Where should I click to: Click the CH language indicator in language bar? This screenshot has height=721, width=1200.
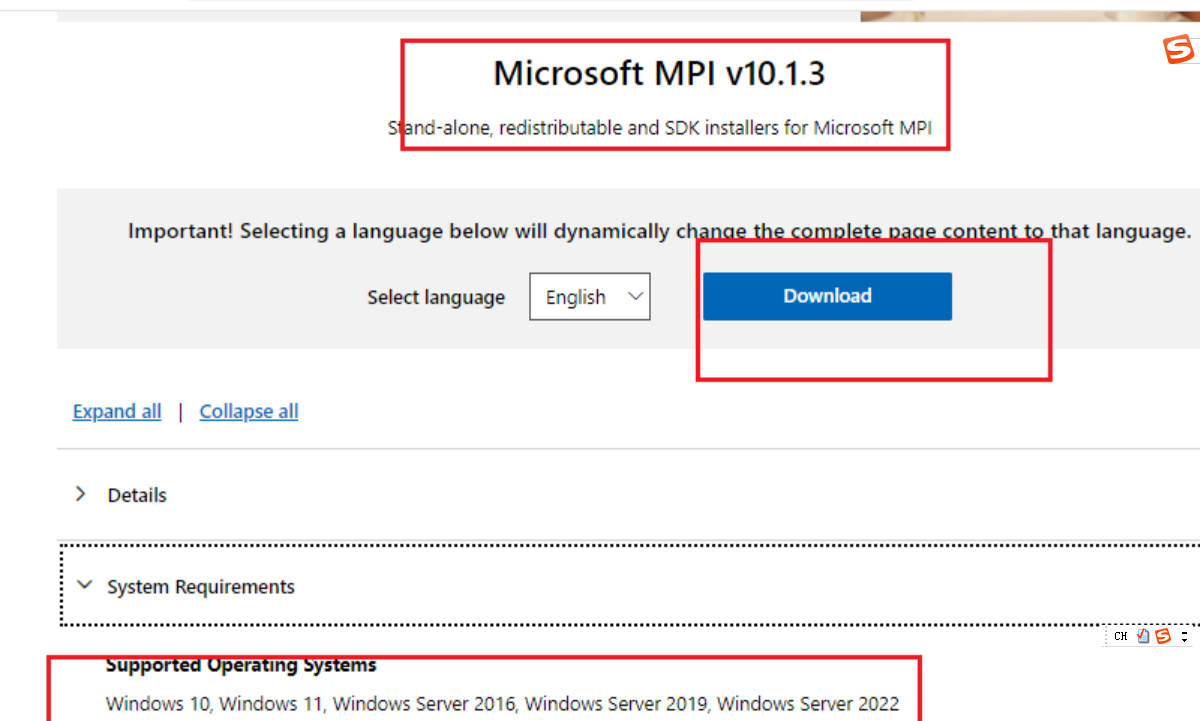[x=1121, y=636]
